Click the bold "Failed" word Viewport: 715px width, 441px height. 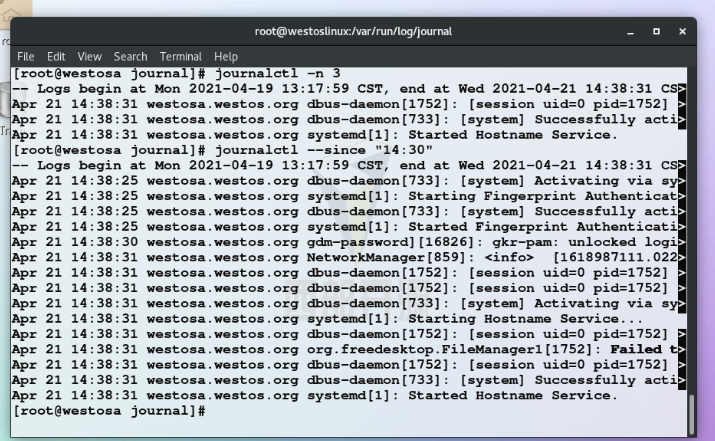636,349
